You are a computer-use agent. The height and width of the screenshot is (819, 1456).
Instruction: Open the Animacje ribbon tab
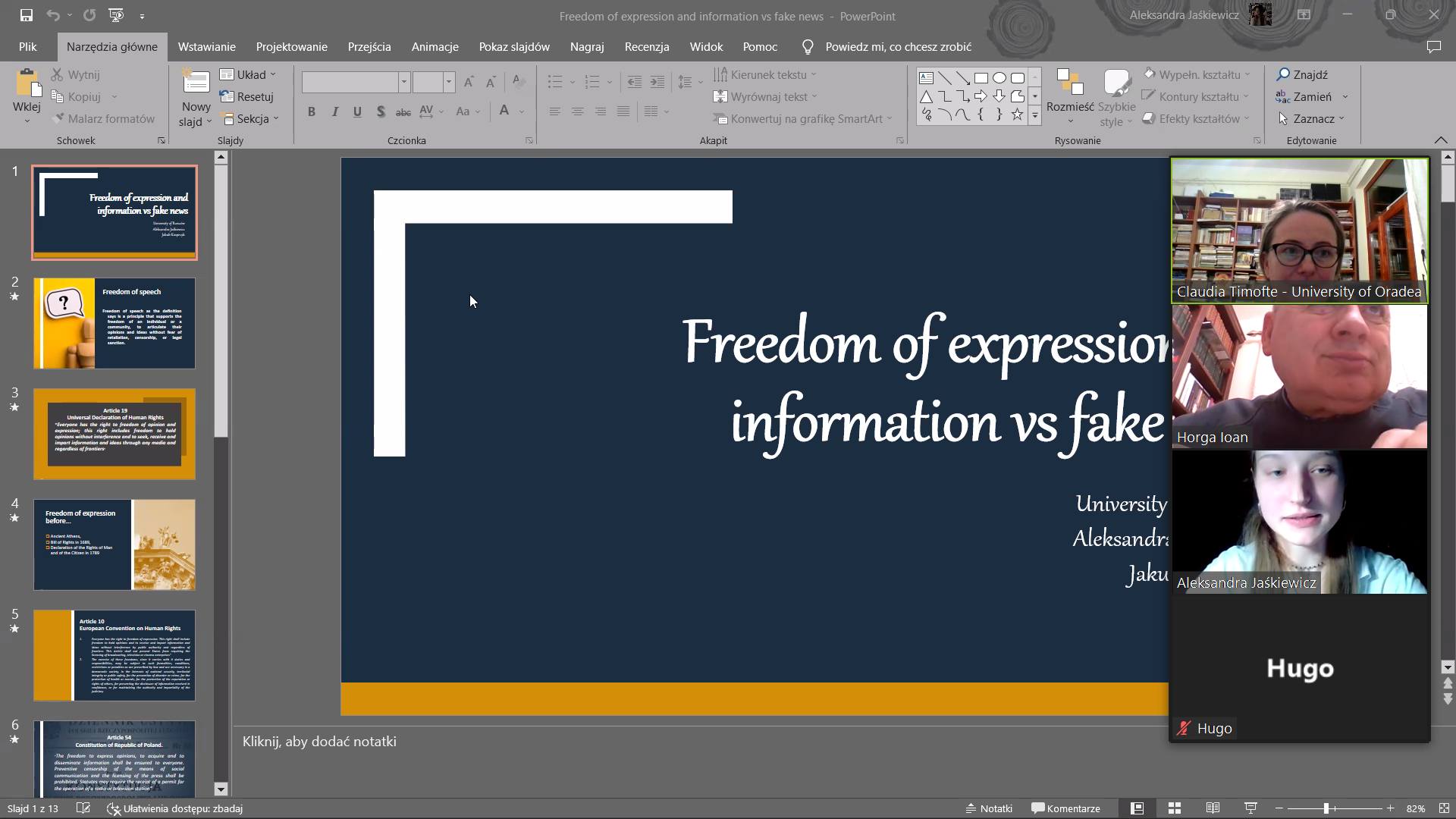[435, 47]
